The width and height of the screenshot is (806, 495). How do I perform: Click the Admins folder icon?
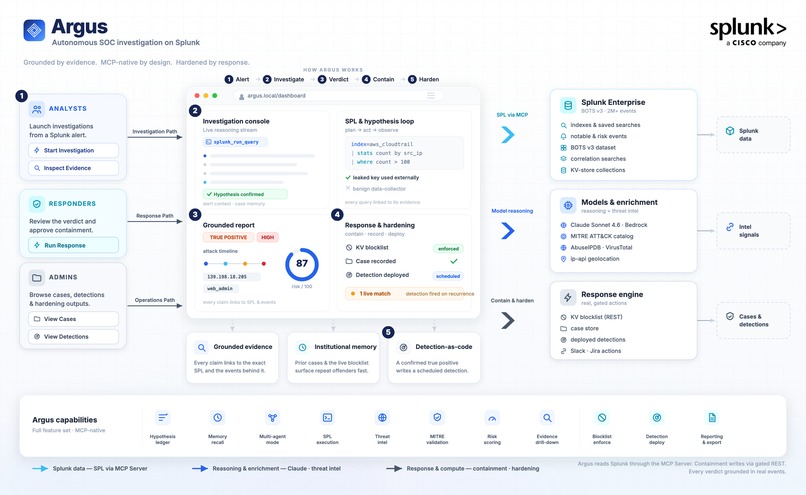[x=36, y=278]
